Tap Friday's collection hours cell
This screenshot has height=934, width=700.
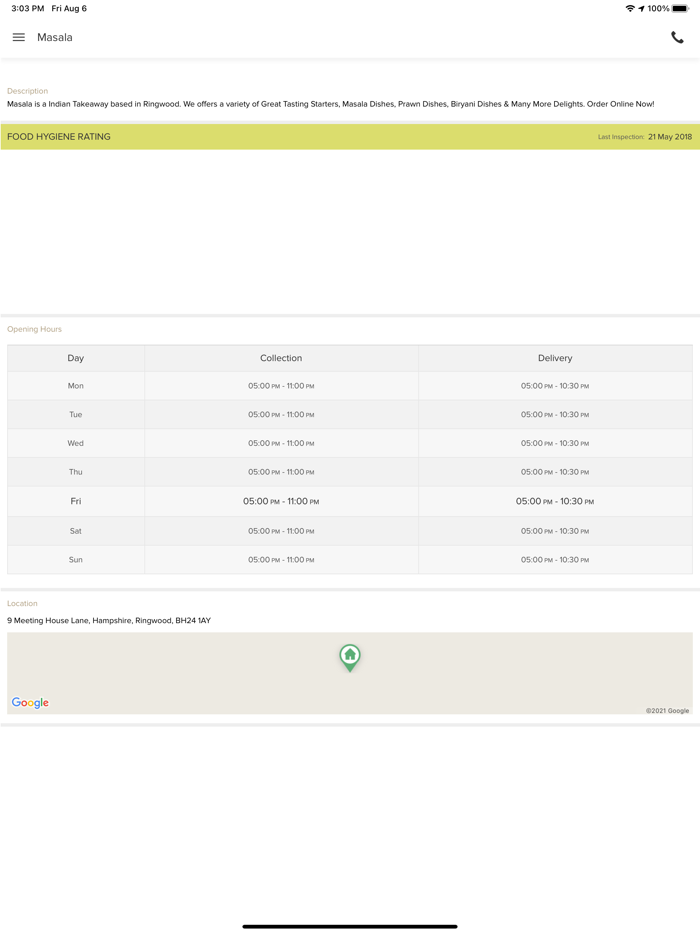pos(281,502)
